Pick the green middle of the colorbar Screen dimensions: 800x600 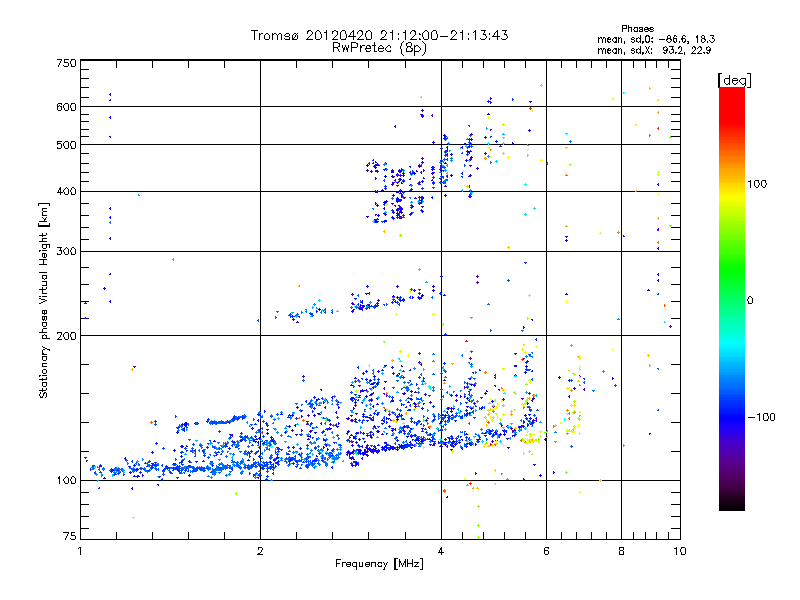[x=732, y=270]
